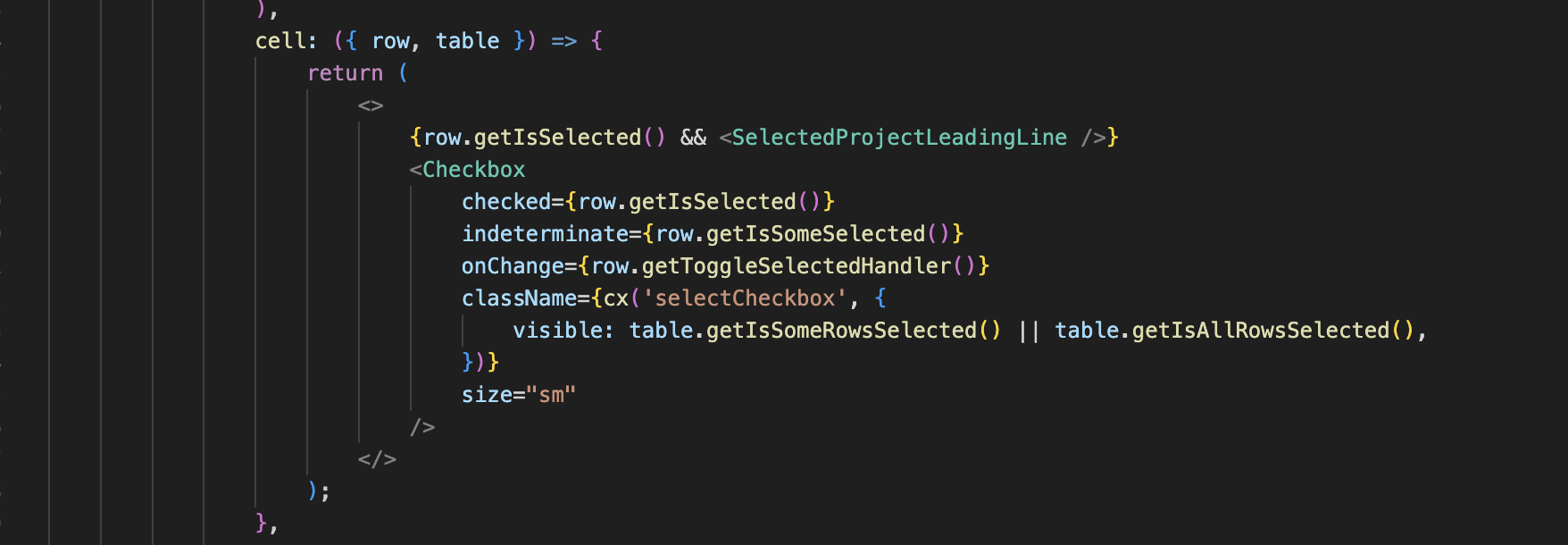Click getToggleSelectedHandler method call
The width and height of the screenshot is (1568, 545).
point(797,266)
